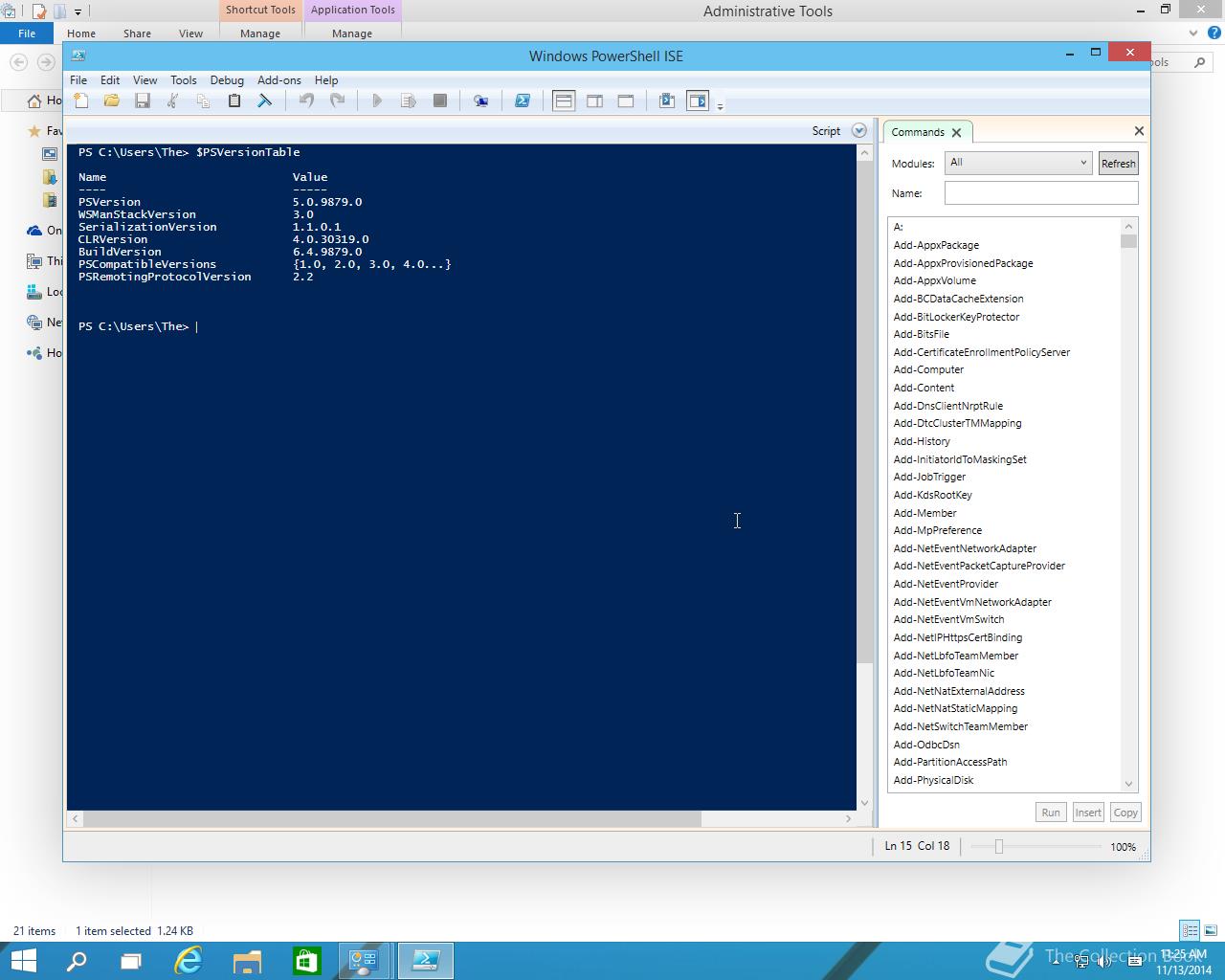Click the Task View taskbar icon

131,961
